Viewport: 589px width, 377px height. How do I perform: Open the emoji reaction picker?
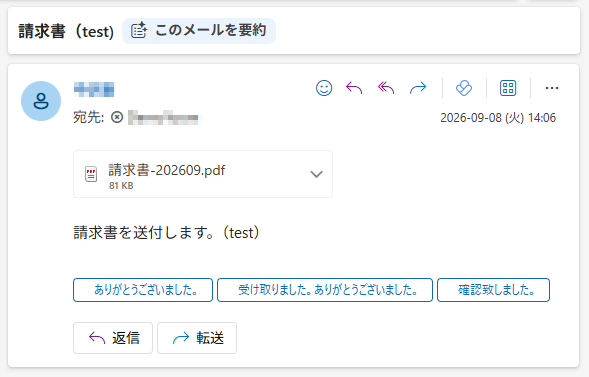[324, 88]
